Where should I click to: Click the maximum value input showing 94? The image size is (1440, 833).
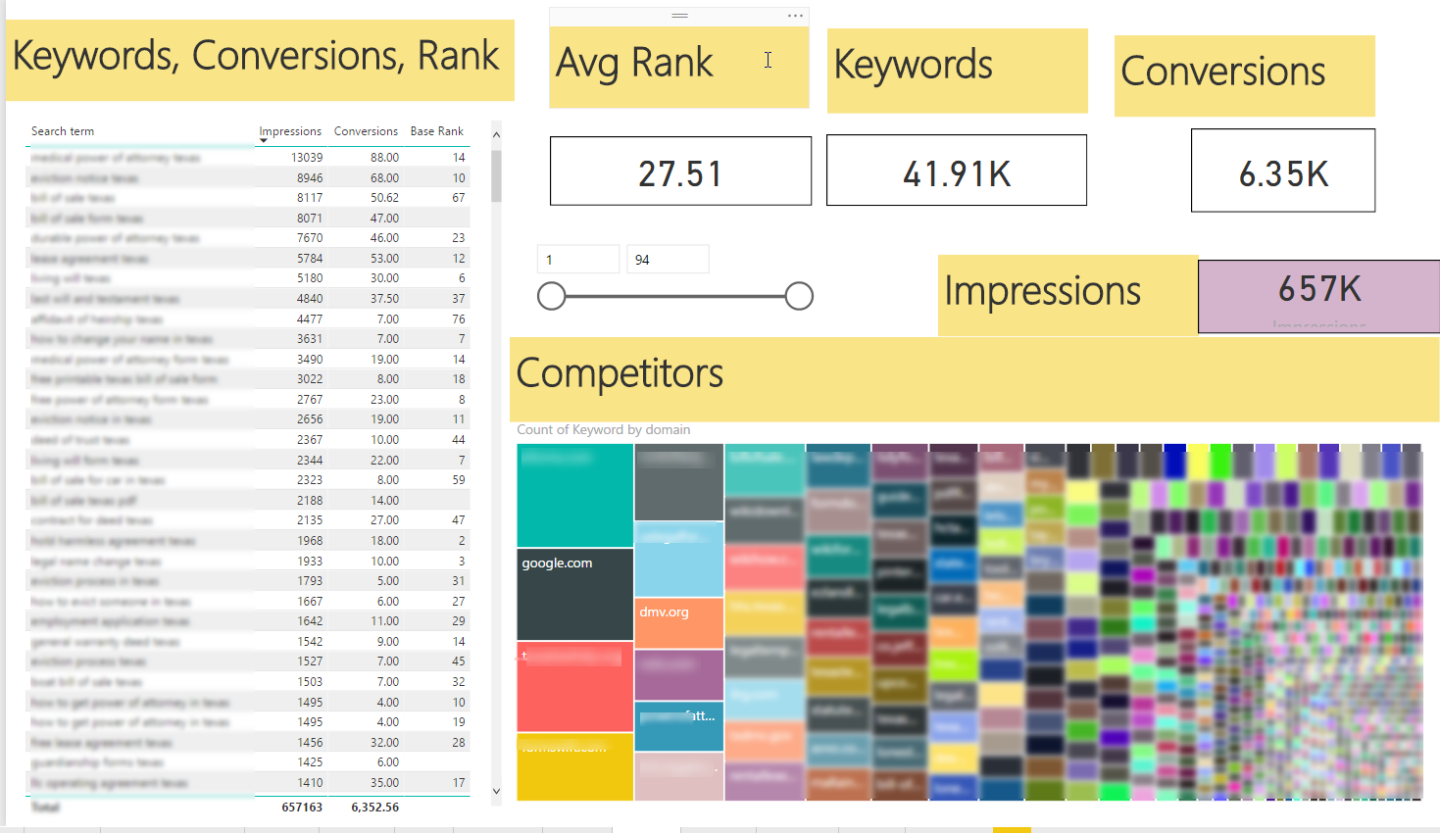click(x=667, y=260)
